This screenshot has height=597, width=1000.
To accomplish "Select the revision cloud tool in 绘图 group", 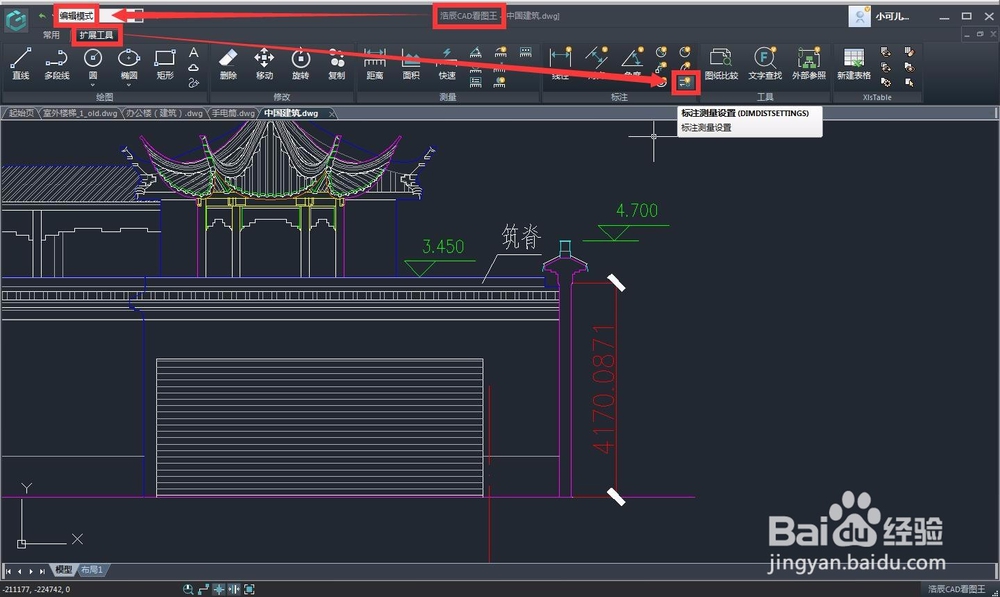I will [194, 68].
